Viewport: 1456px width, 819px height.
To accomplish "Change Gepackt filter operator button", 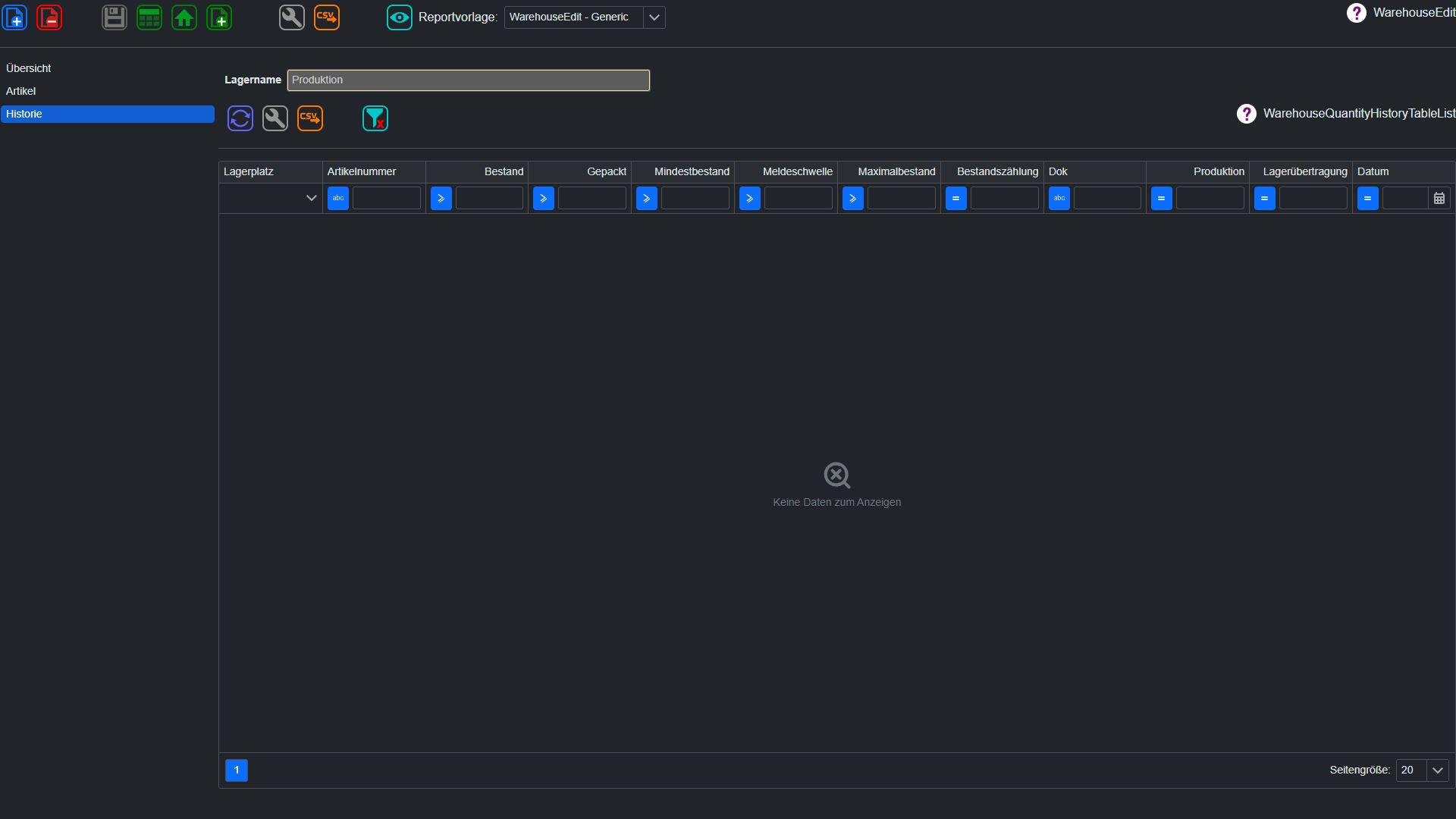I will pyautogui.click(x=544, y=199).
